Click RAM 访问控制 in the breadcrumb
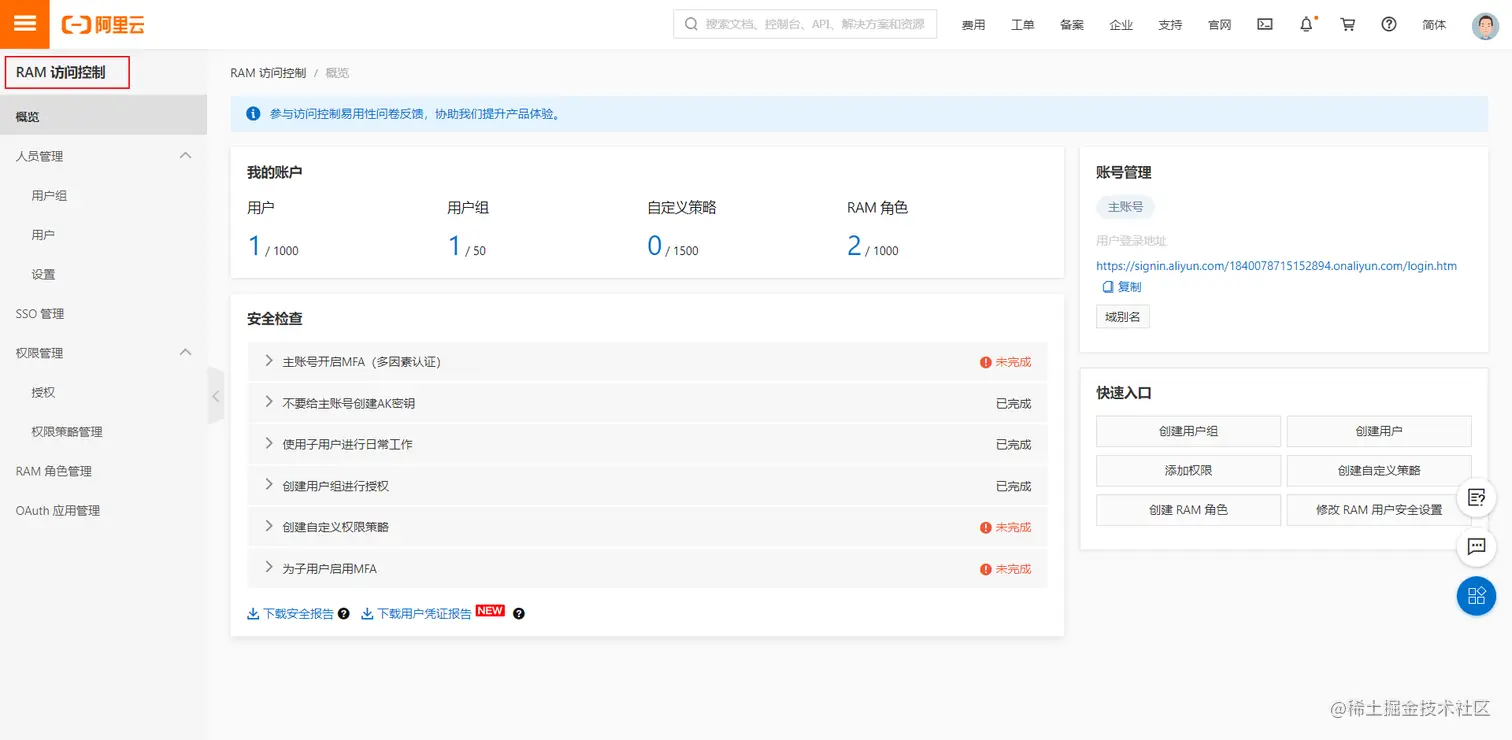This screenshot has width=1512, height=740. [x=268, y=73]
